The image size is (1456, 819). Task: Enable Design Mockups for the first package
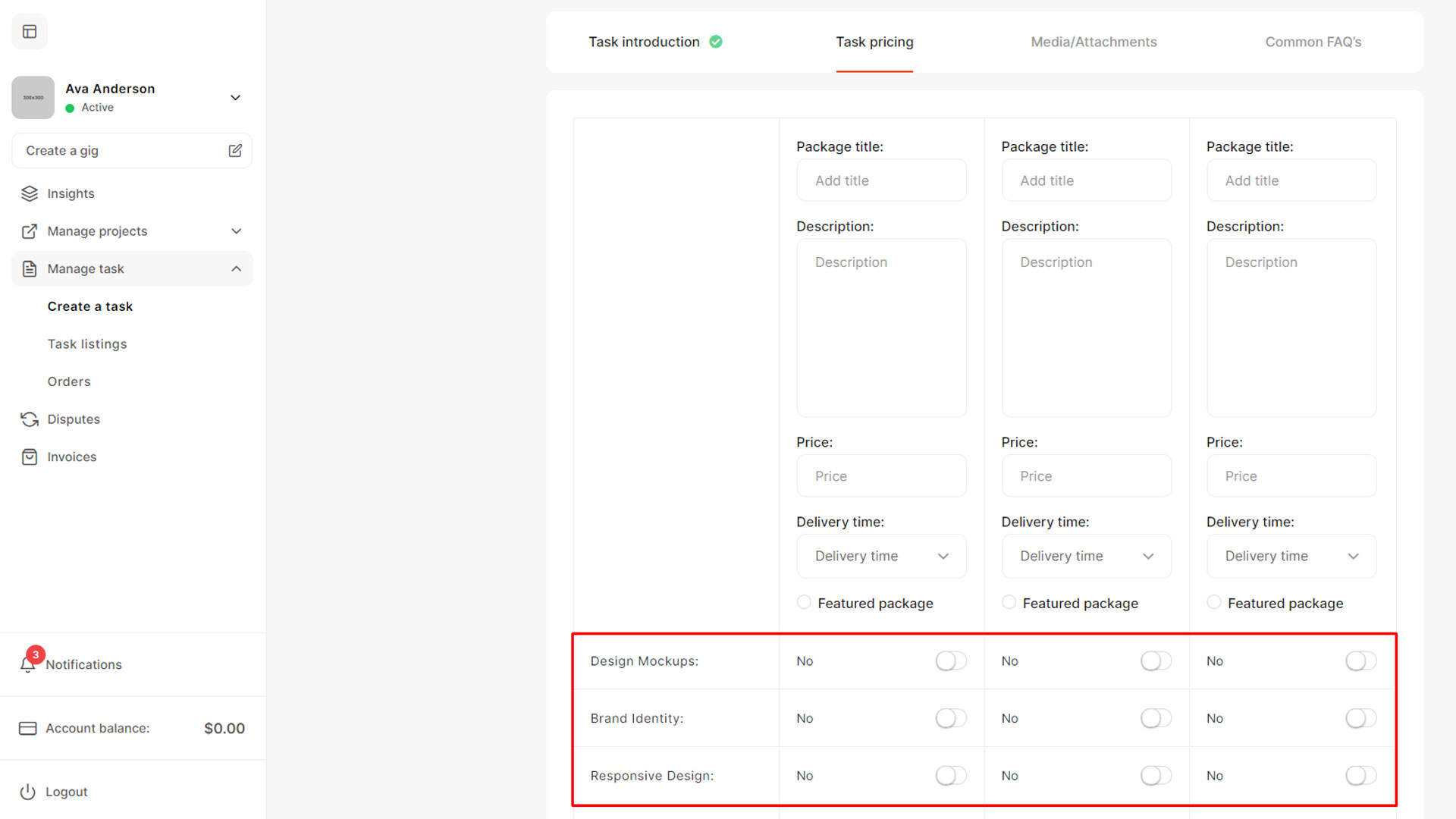(950, 661)
